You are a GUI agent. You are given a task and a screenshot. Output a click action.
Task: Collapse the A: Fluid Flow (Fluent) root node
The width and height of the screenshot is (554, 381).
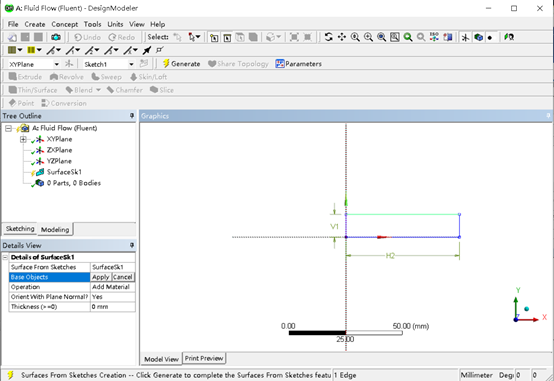(x=8, y=128)
